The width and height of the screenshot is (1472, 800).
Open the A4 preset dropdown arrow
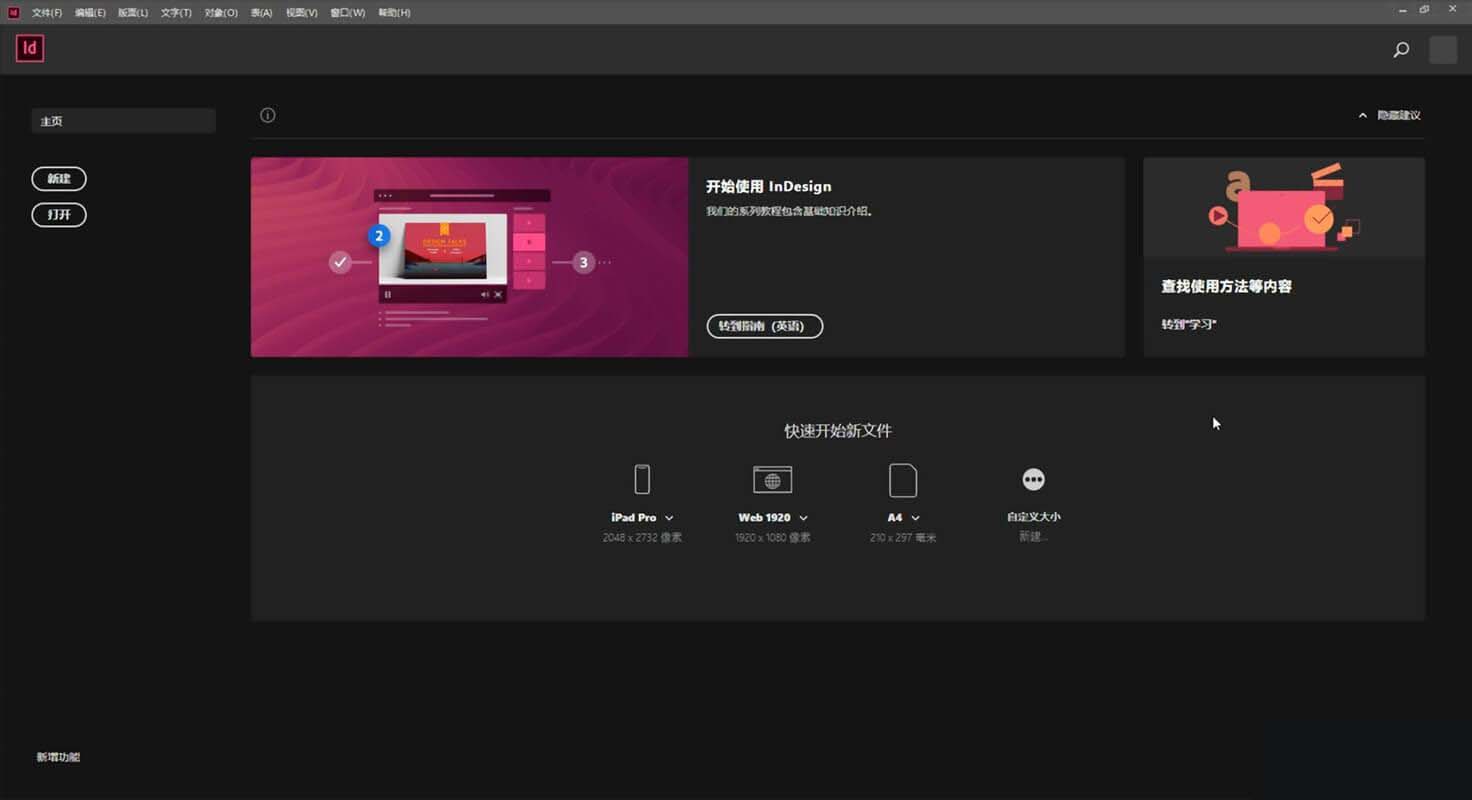pos(915,518)
